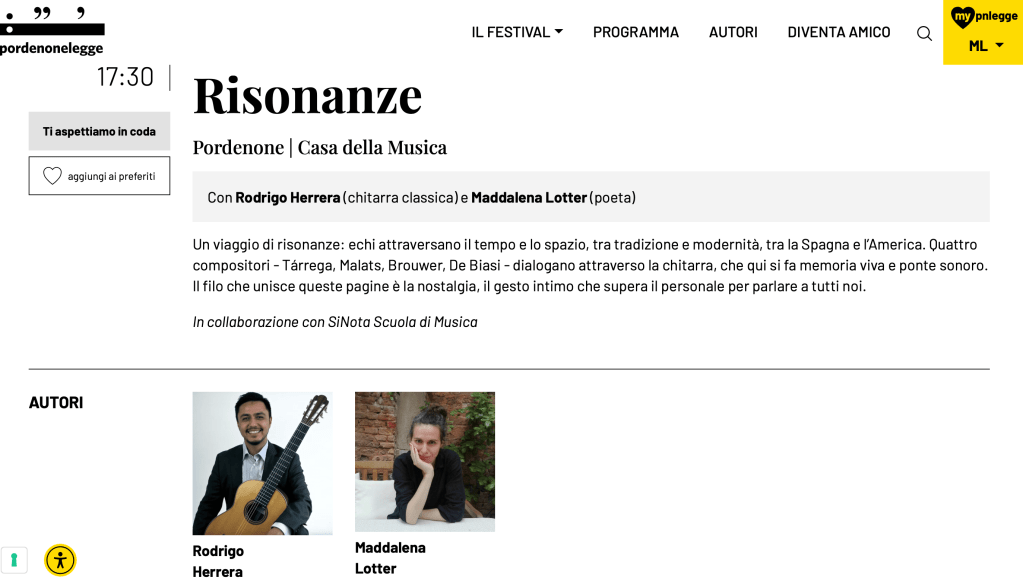
Task: Click the green keyhole privacy icon
Action: click(13, 560)
